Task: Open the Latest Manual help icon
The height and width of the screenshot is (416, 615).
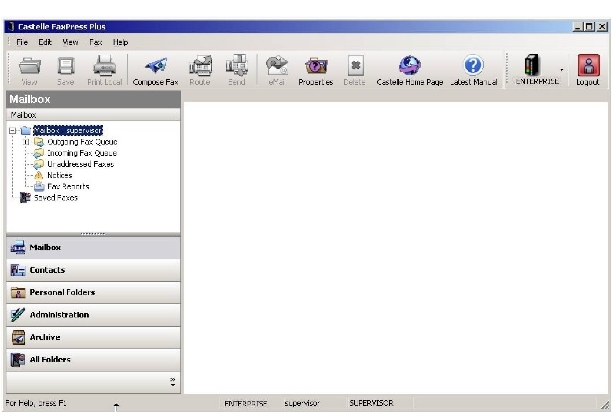Action: [473, 65]
